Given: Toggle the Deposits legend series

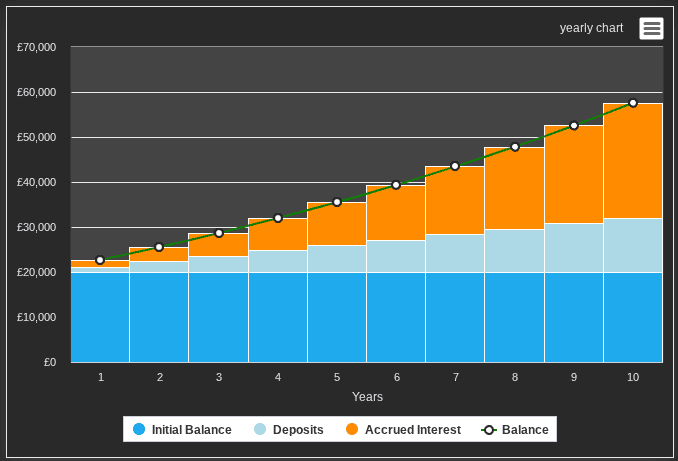Looking at the screenshot, I should [x=289, y=429].
